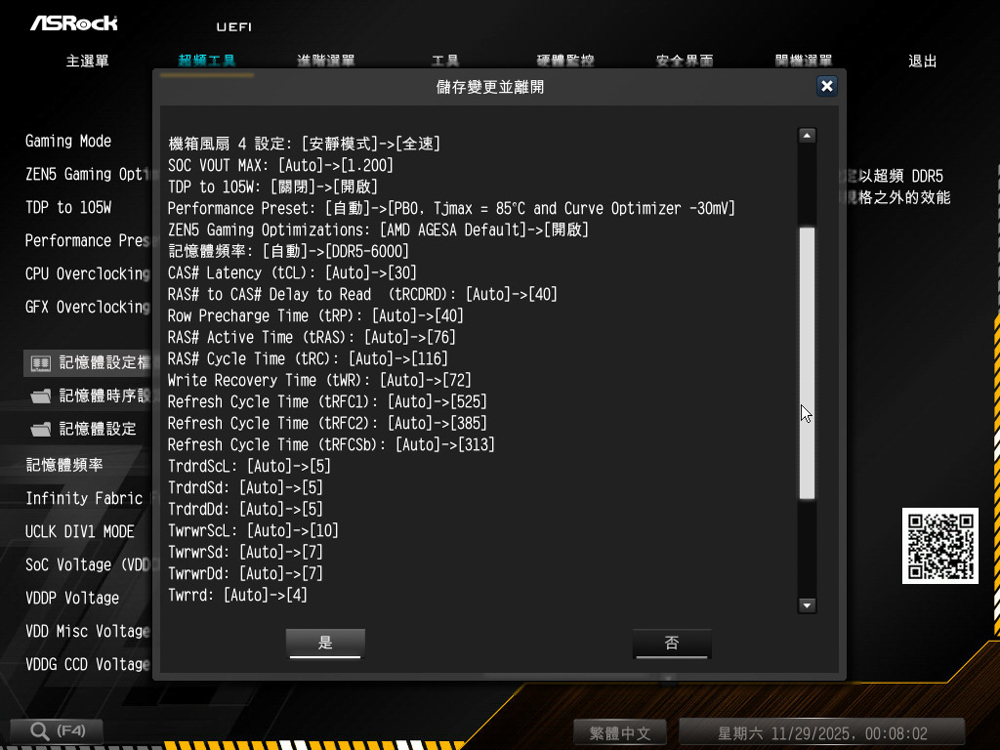Open the 退出 menu tab
Screen dimensions: 1000x750
[x=922, y=61]
